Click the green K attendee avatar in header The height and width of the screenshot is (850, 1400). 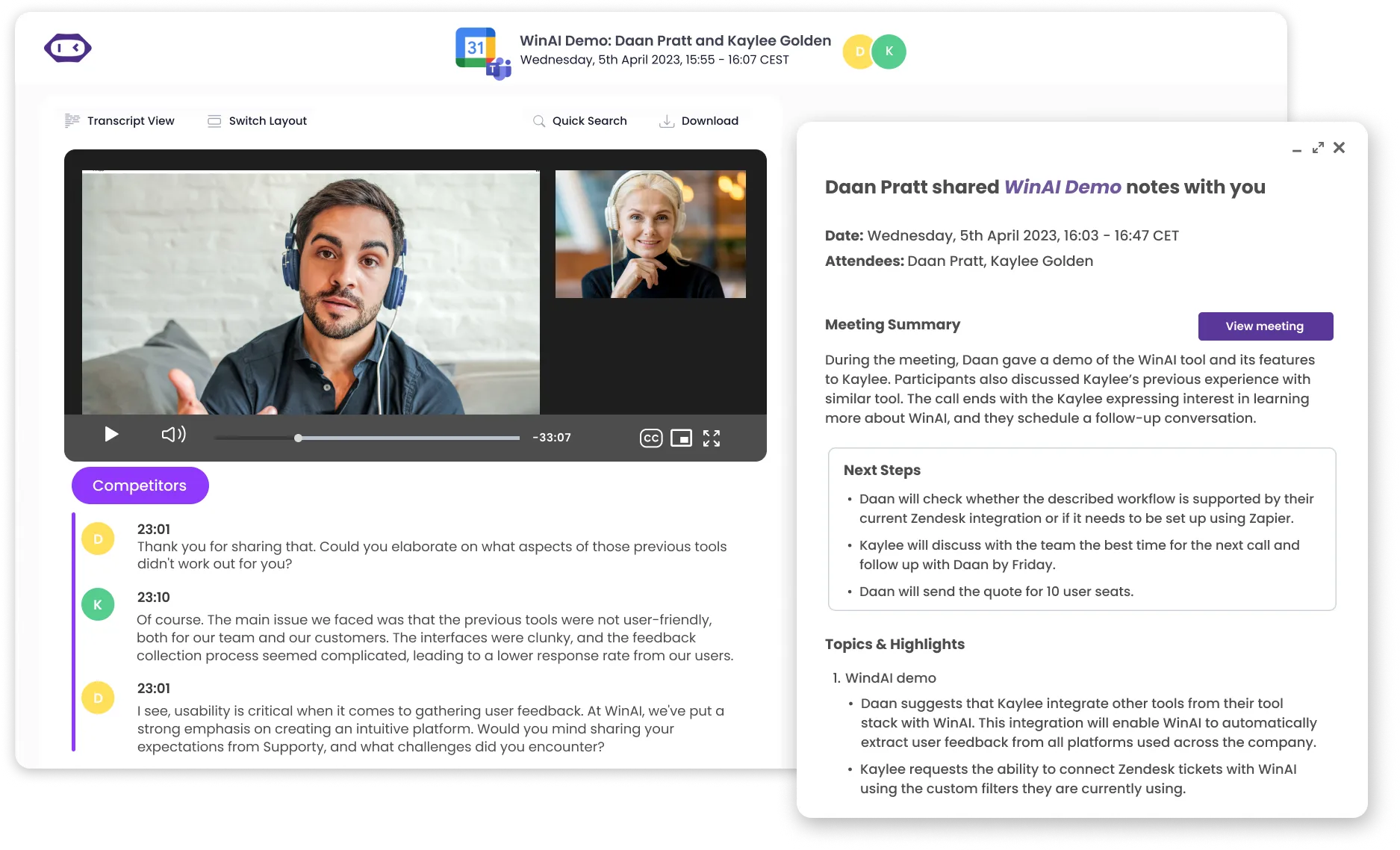click(889, 52)
